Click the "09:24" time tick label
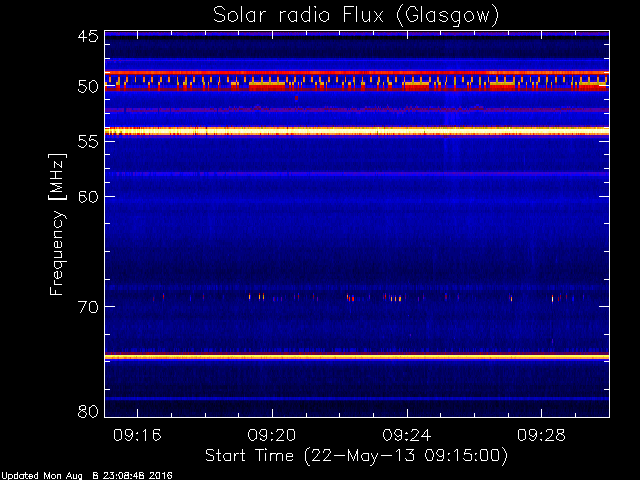 click(407, 435)
